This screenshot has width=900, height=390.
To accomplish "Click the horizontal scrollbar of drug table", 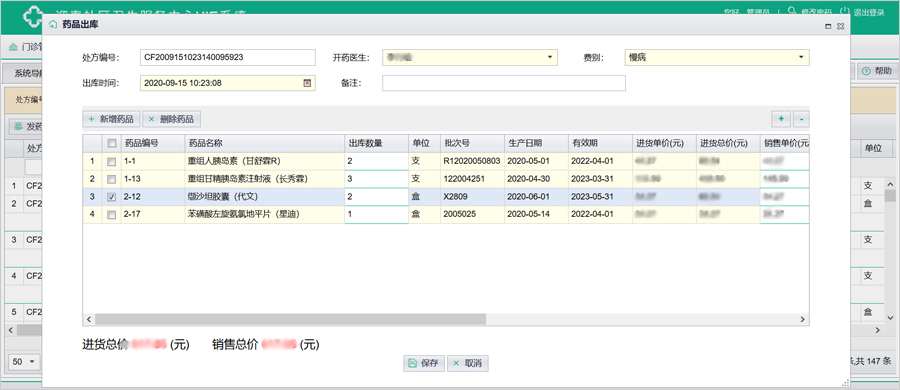I will point(290,319).
